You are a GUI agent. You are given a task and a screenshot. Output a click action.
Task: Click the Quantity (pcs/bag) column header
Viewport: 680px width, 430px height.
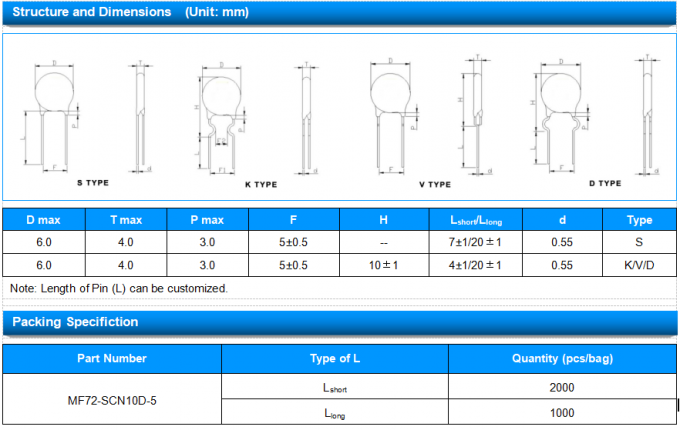pyautogui.click(x=562, y=358)
